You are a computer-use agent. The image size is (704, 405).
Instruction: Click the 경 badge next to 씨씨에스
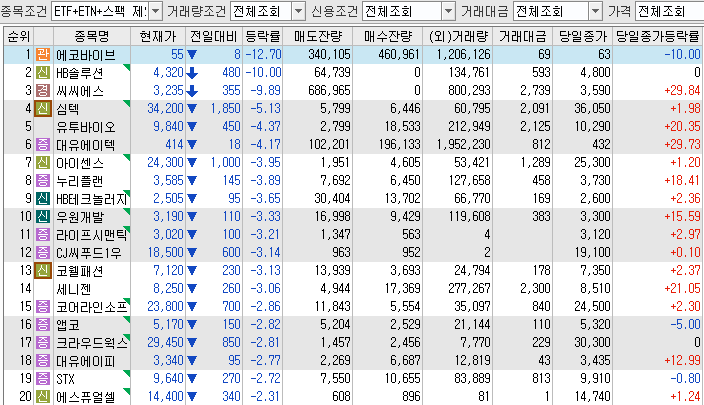43,91
